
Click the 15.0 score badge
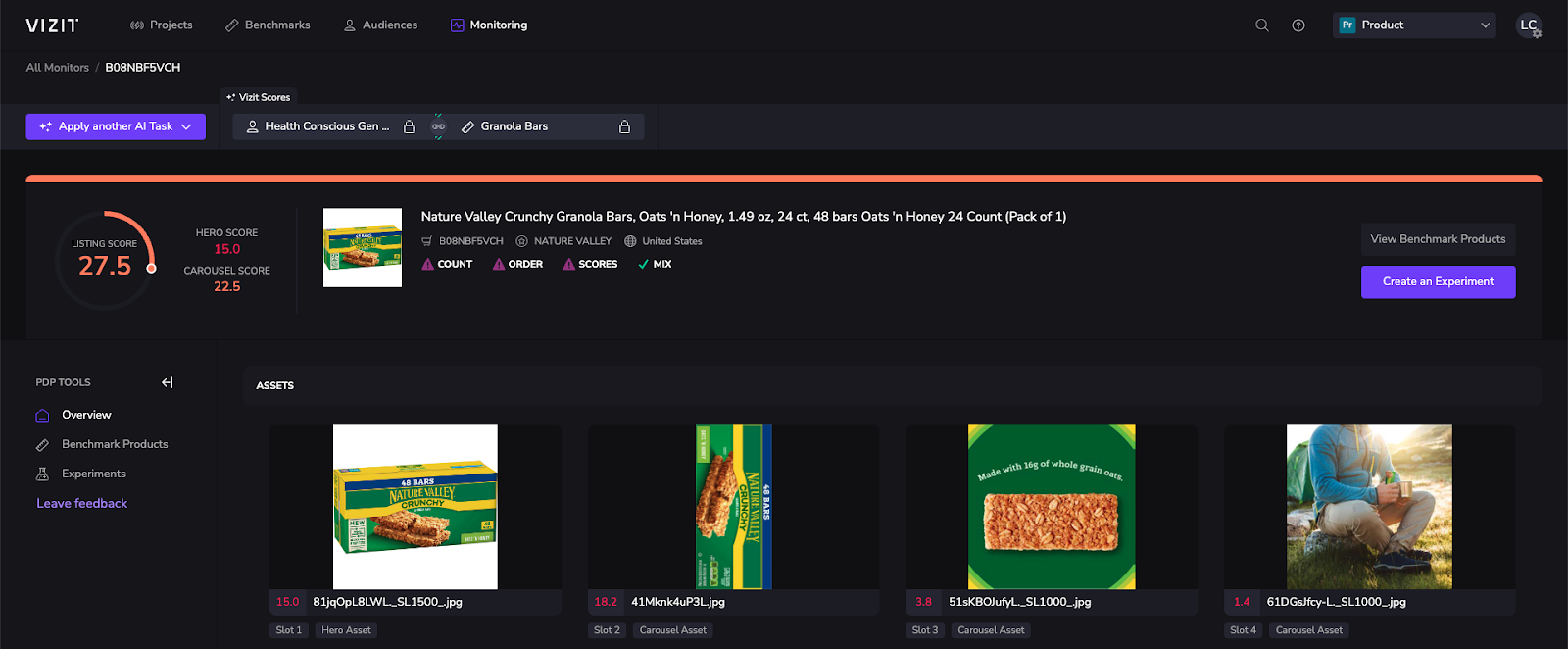[288, 602]
